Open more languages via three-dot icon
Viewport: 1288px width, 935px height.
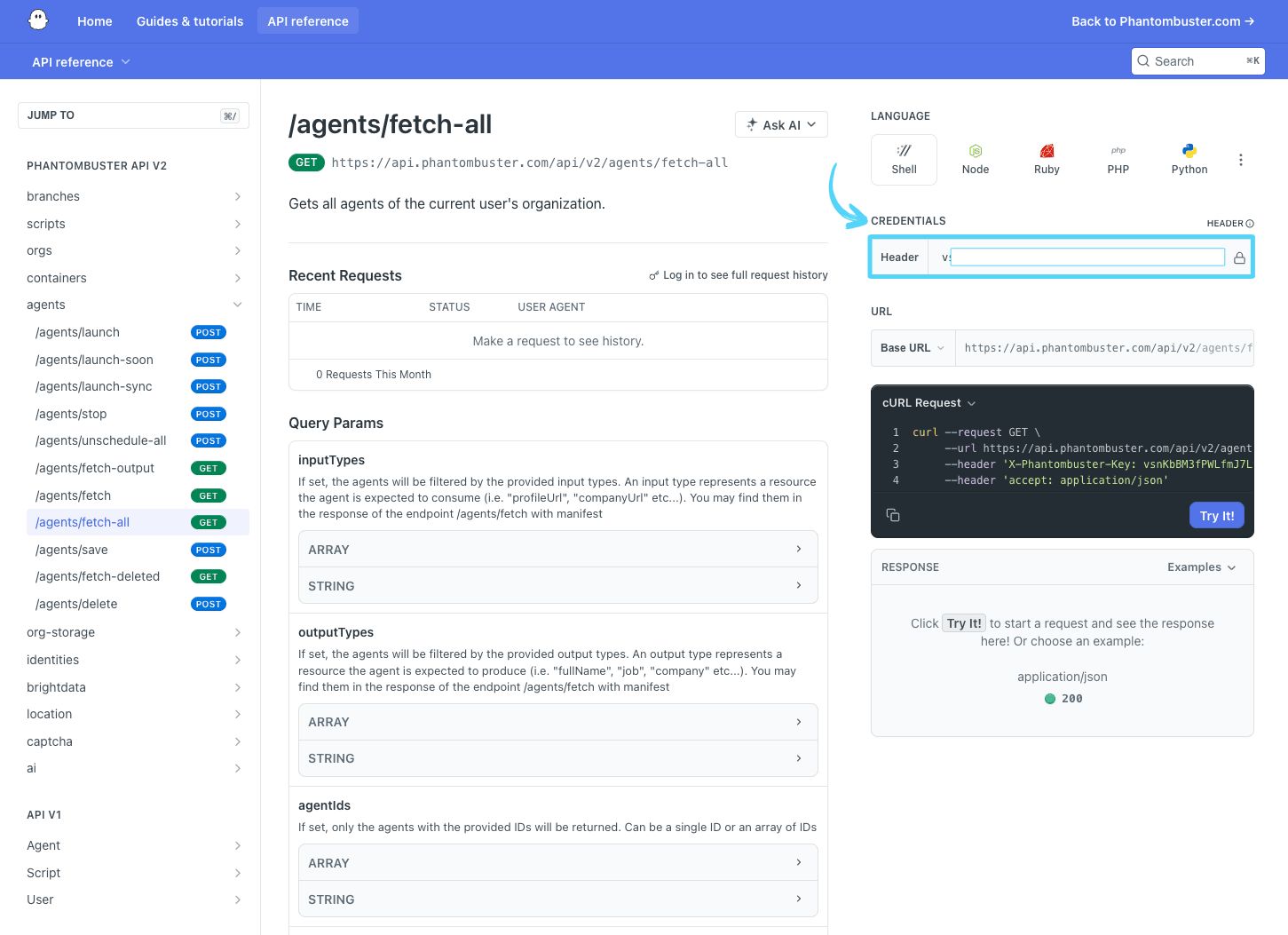tap(1241, 160)
